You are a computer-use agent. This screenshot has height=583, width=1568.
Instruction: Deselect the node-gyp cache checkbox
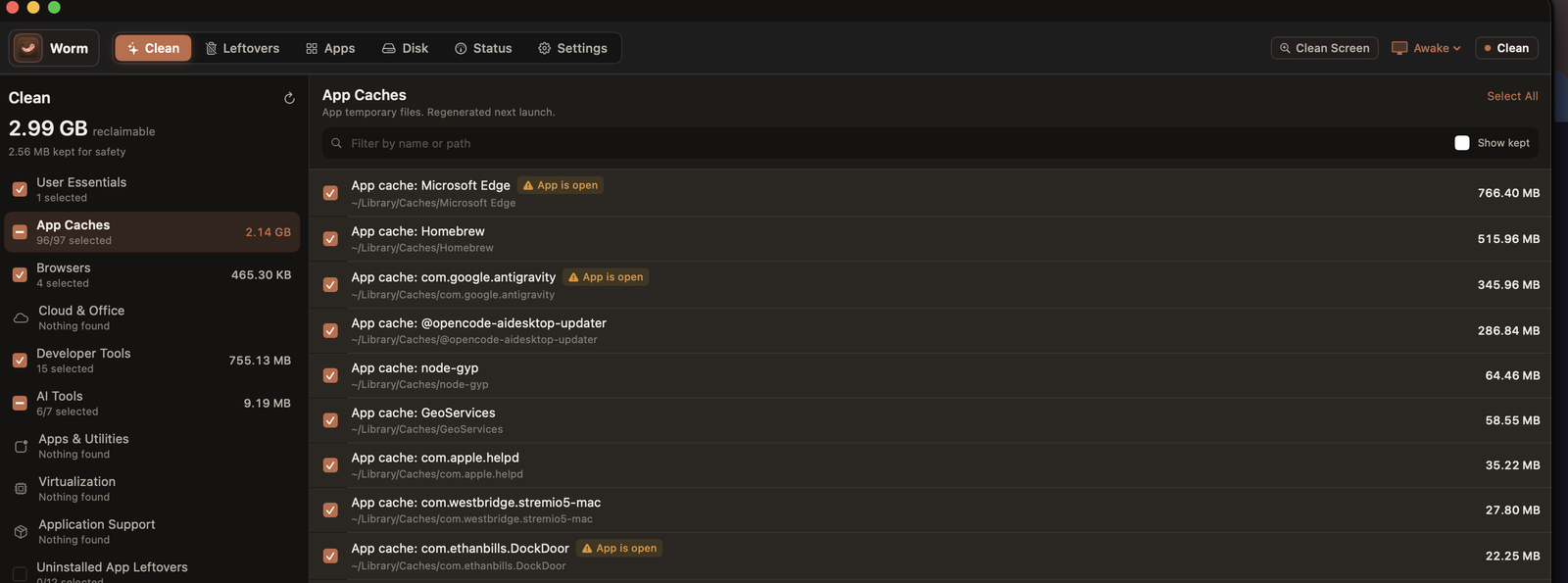click(330, 375)
